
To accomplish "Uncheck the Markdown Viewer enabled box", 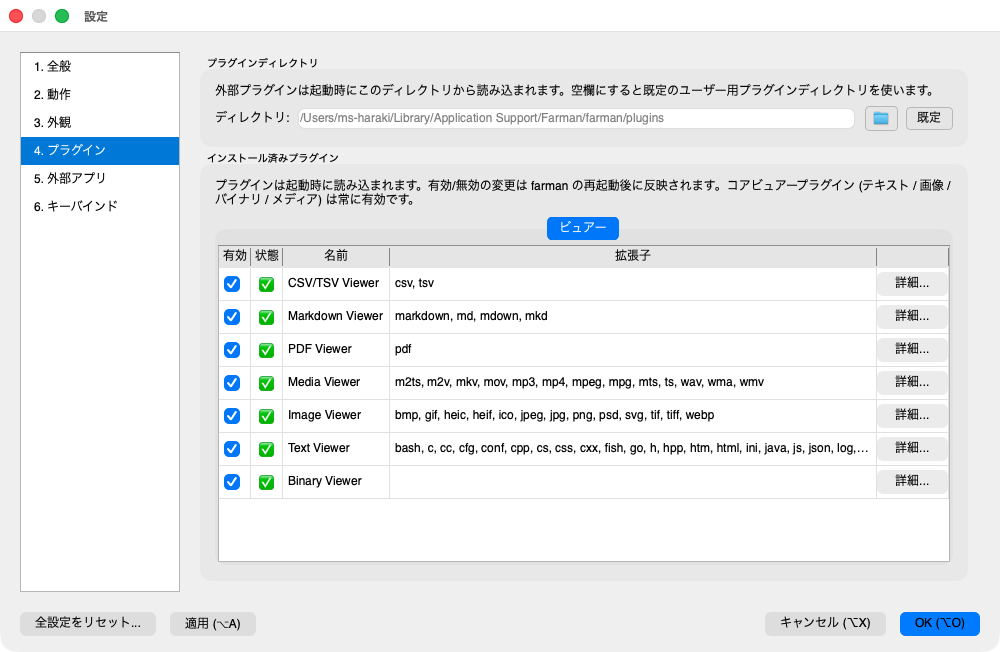I will pyautogui.click(x=232, y=317).
